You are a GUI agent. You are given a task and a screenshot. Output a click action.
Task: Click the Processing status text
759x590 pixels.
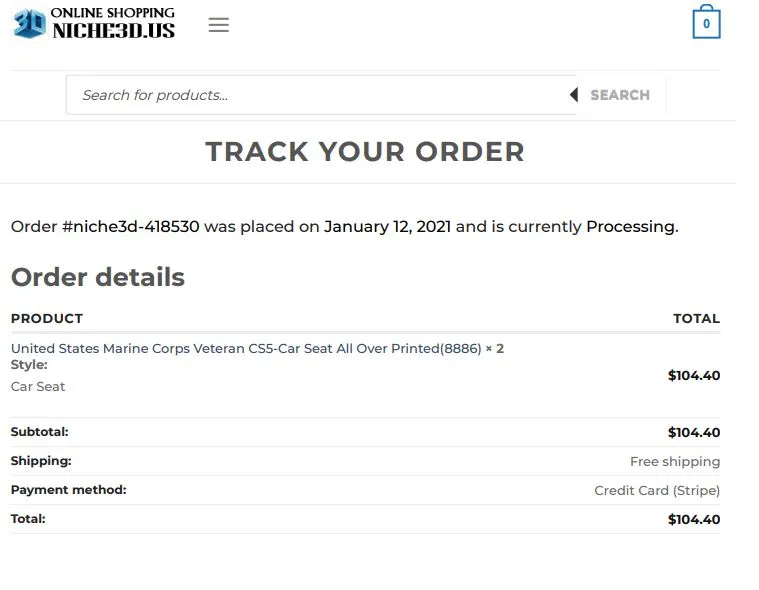[x=632, y=227]
